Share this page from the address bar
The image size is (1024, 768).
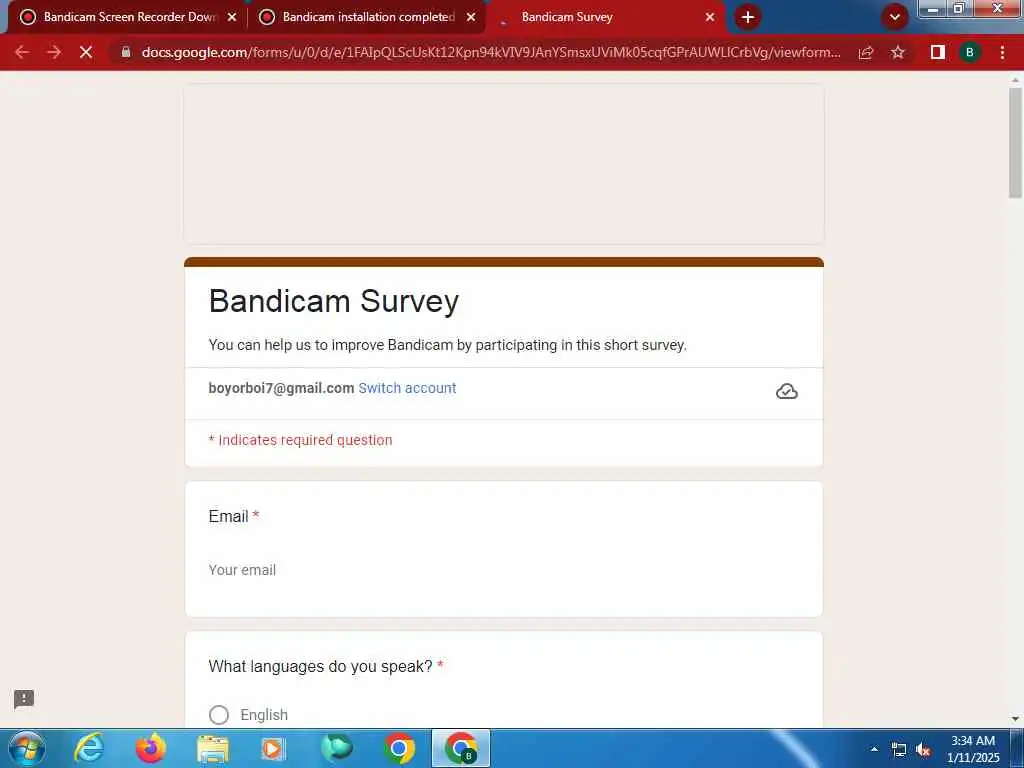[866, 52]
